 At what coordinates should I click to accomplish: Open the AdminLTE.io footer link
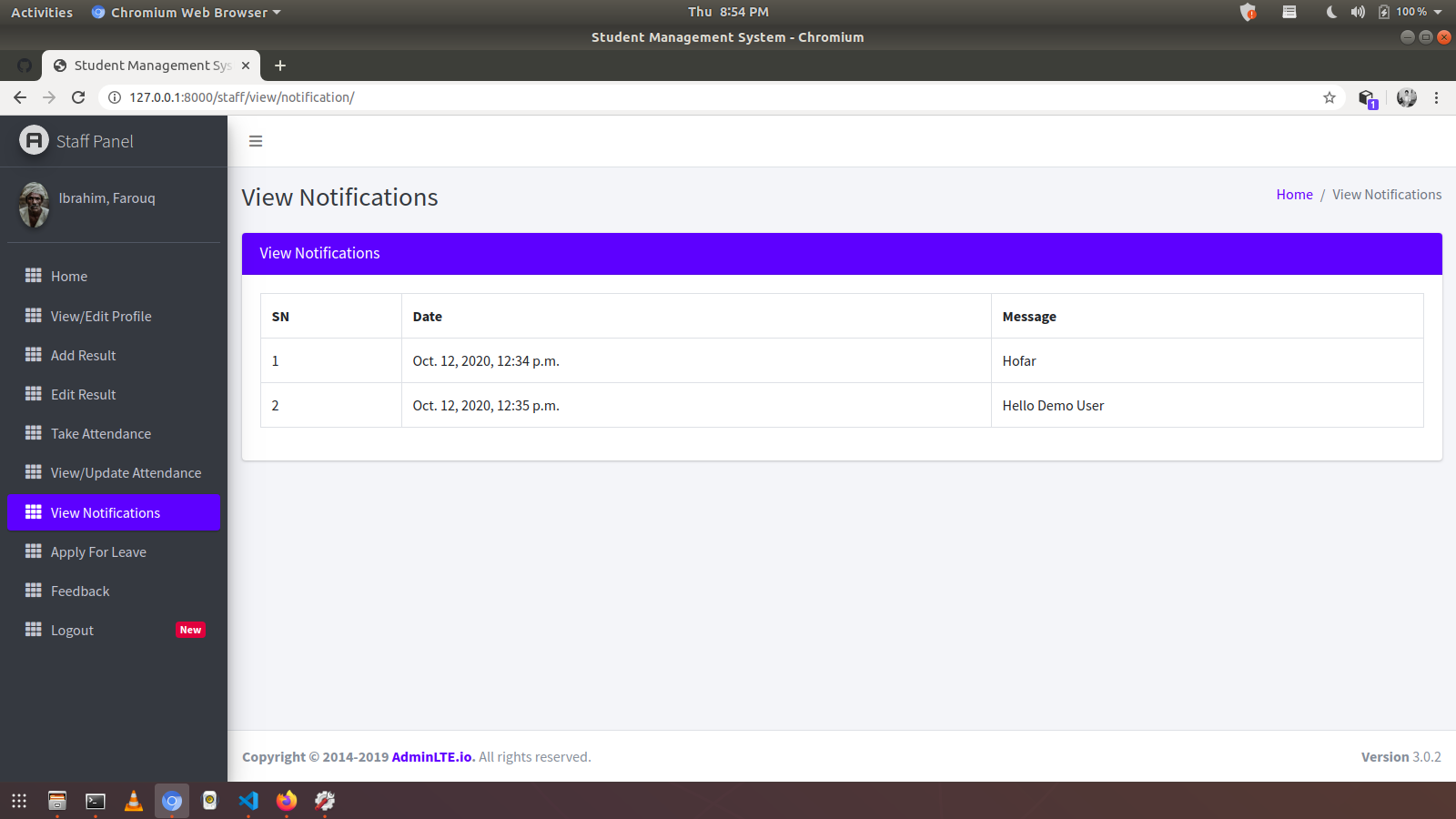click(x=433, y=757)
